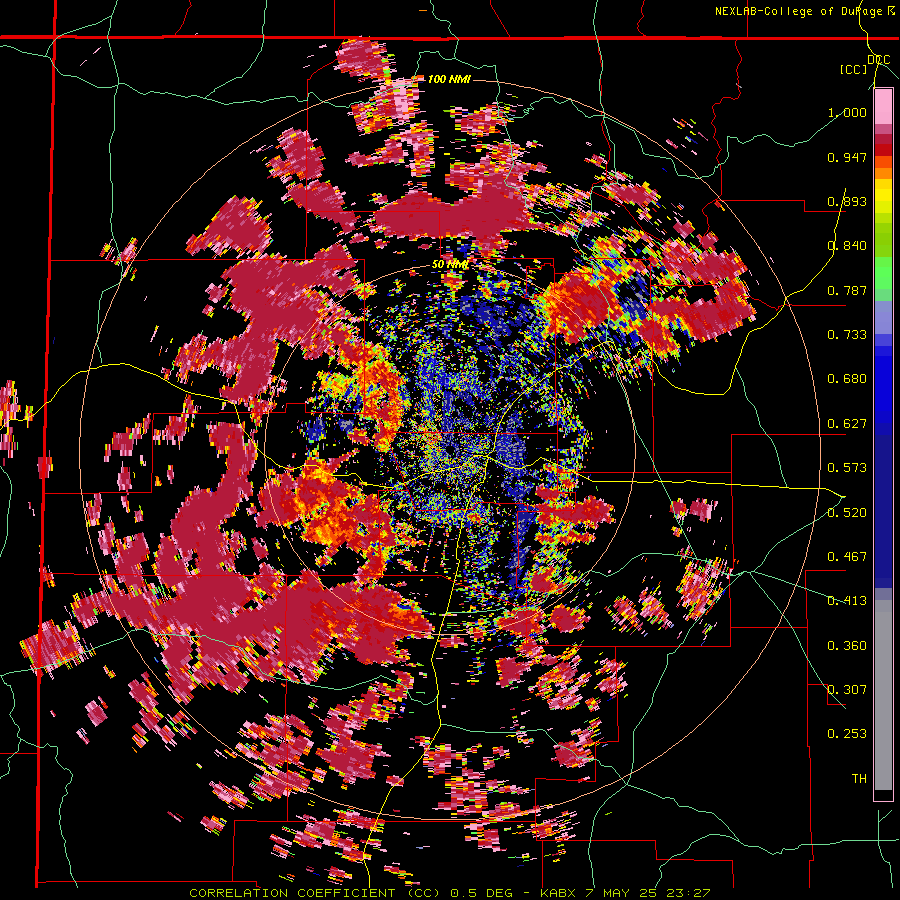Pick the gray band of the color bar
The image size is (900, 900).
[x=883, y=695]
